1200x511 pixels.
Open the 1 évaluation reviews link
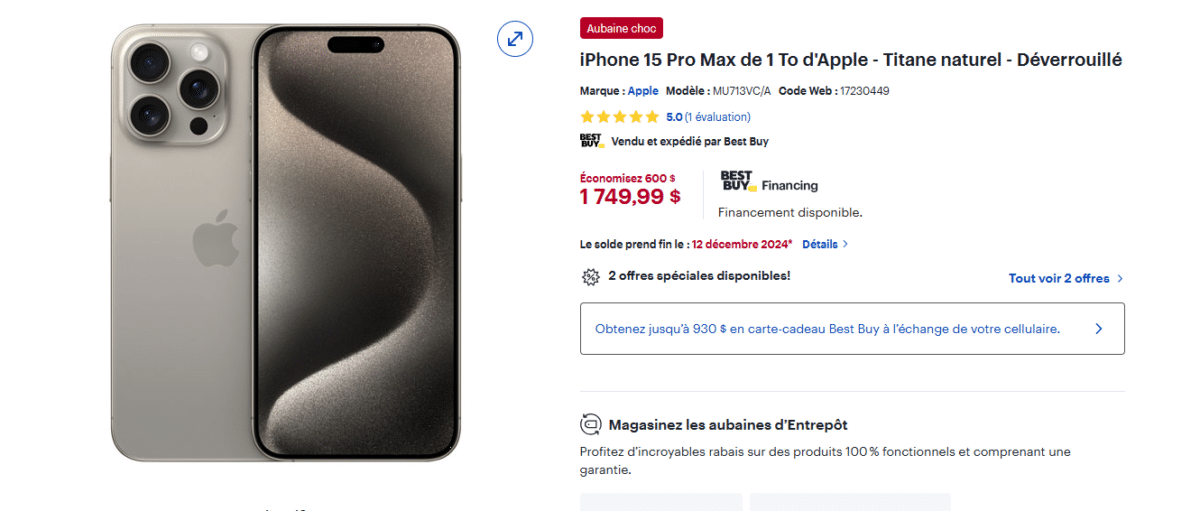coord(717,117)
